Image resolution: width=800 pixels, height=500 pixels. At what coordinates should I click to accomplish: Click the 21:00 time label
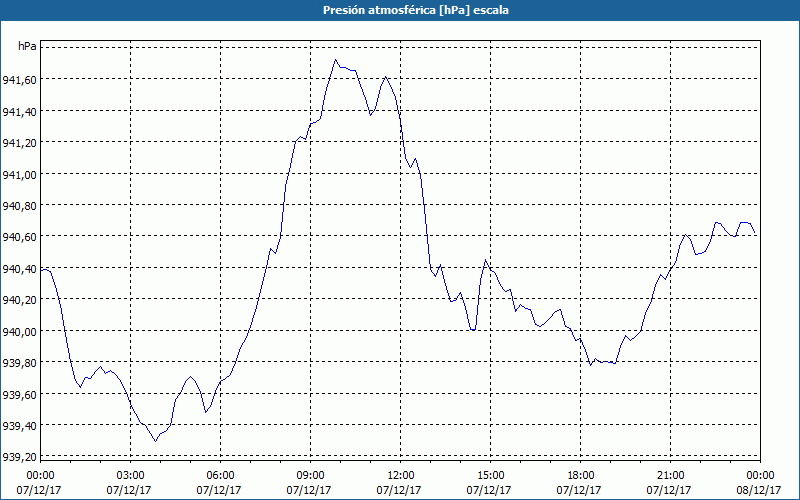coord(670,476)
